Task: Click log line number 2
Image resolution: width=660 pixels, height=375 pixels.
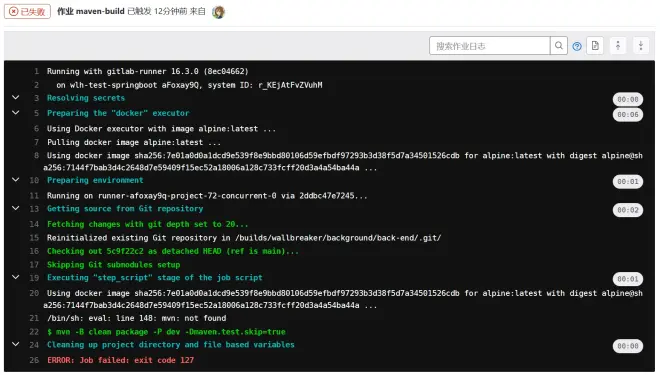Action: pyautogui.click(x=37, y=85)
